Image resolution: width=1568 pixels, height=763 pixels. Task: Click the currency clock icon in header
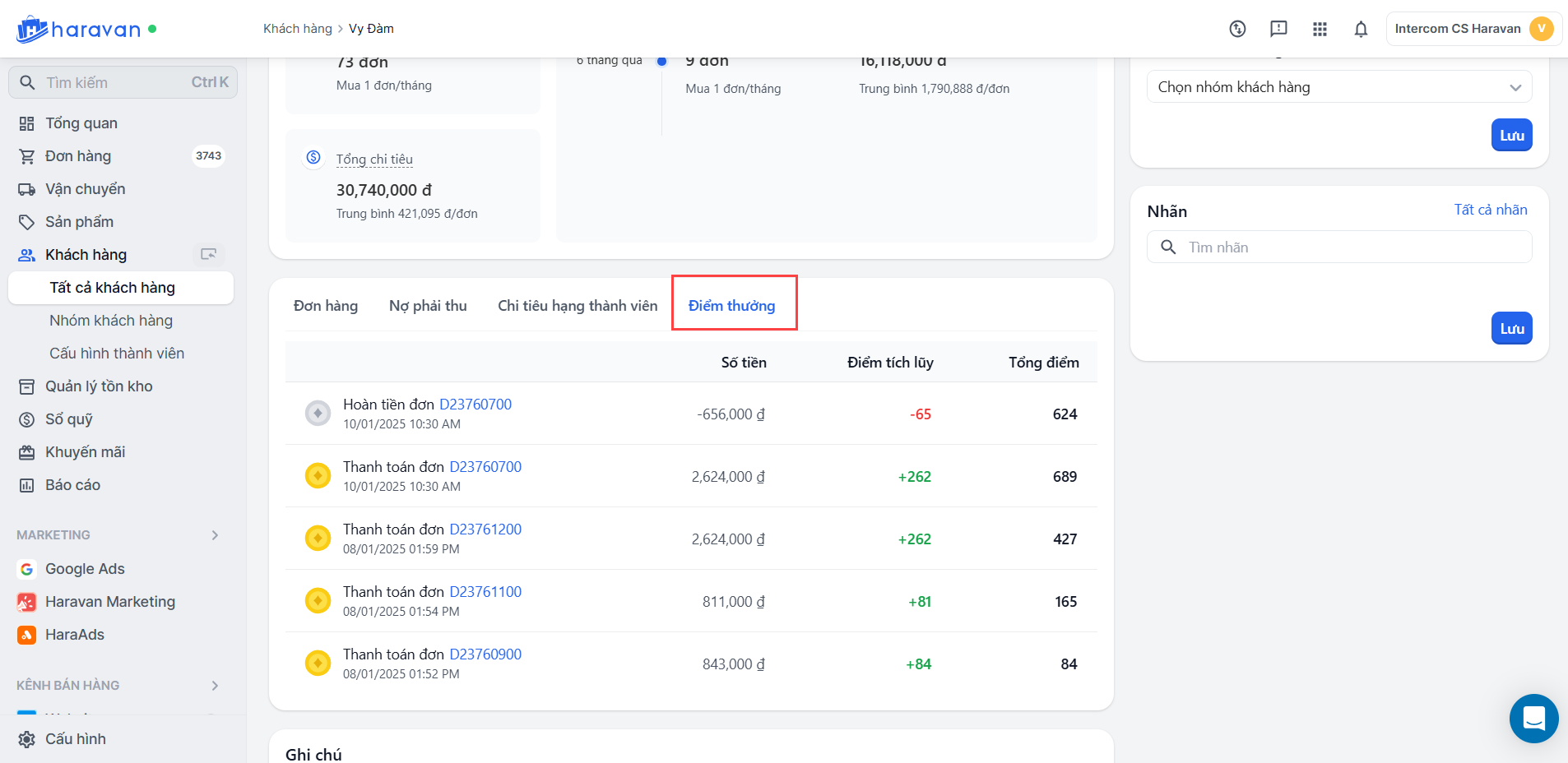(1237, 30)
